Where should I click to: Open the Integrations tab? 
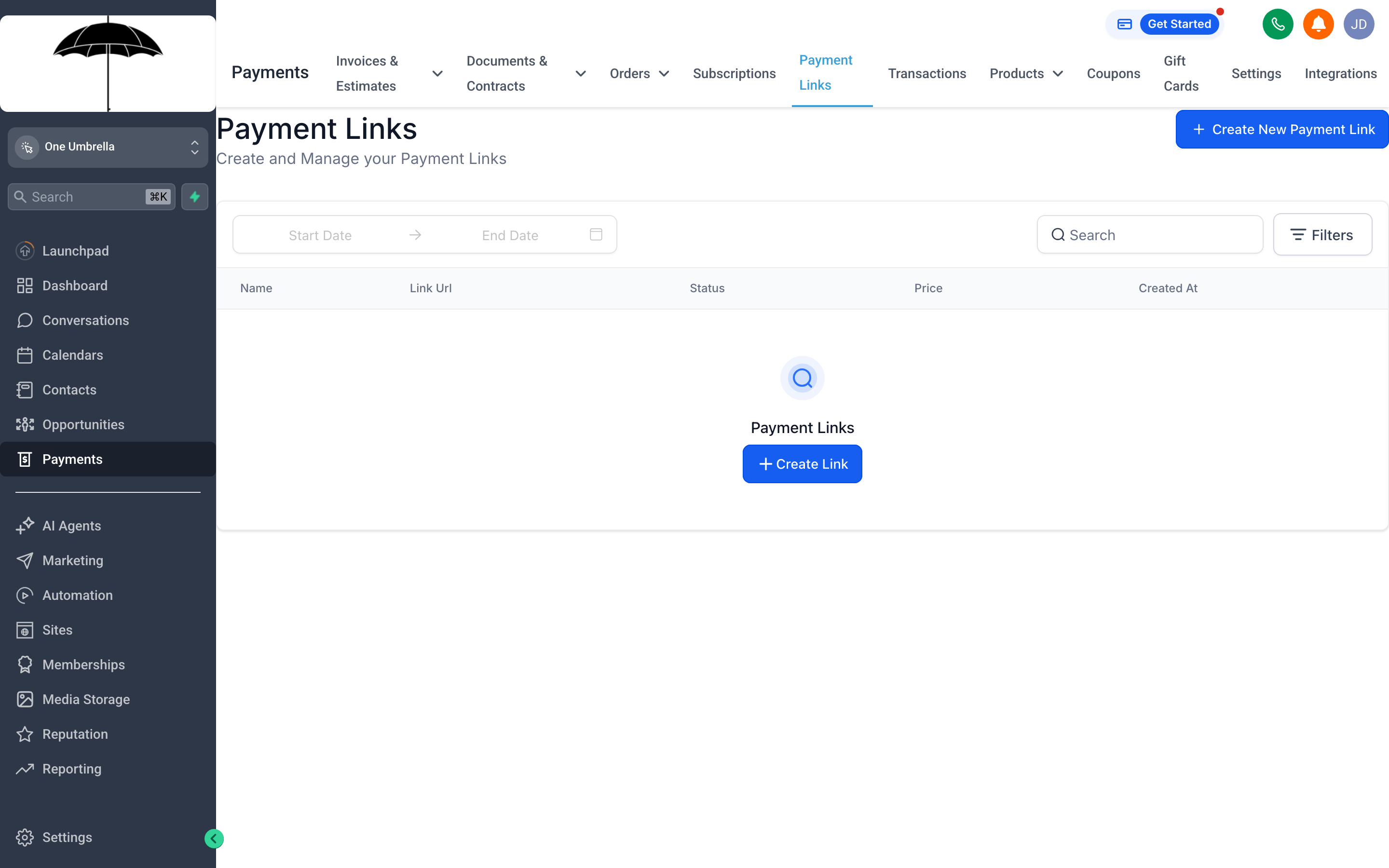pyautogui.click(x=1340, y=73)
